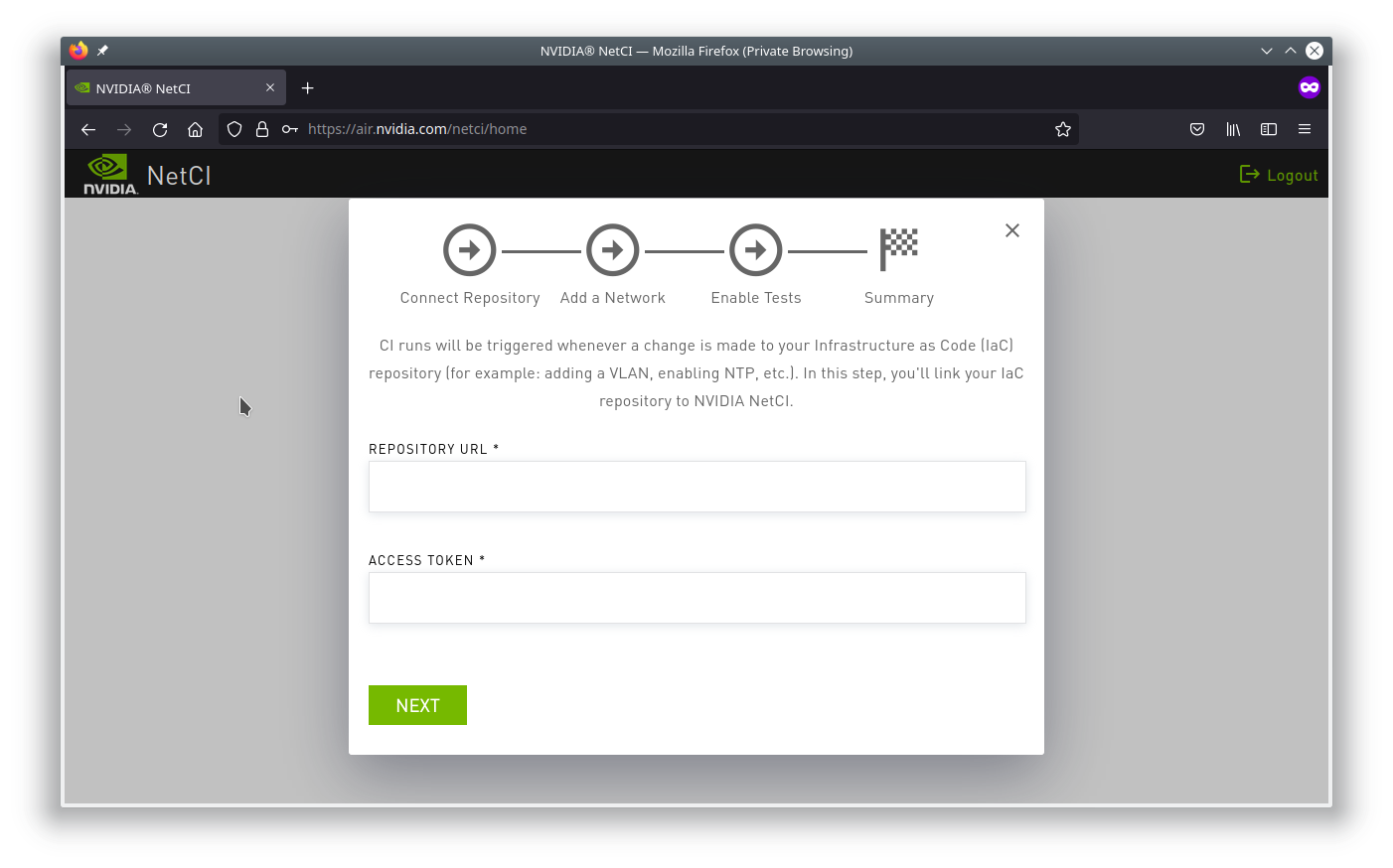Open the Firefox application menu

click(x=1304, y=129)
